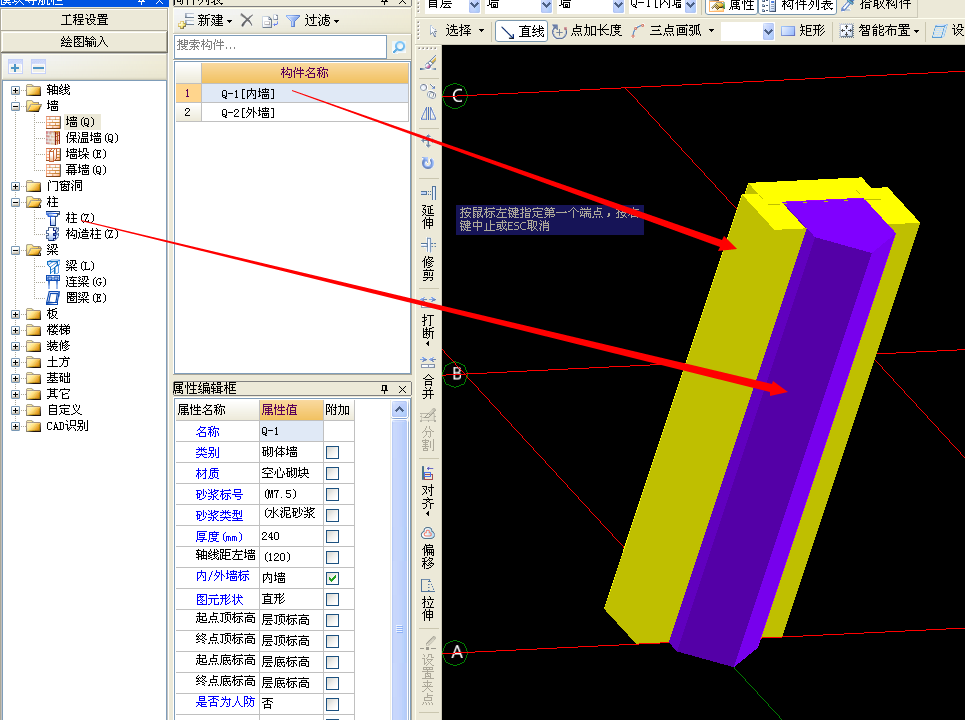Click the plus expand-all icon in navigator
Viewport: 965px width, 720px height.
pyautogui.click(x=15, y=67)
